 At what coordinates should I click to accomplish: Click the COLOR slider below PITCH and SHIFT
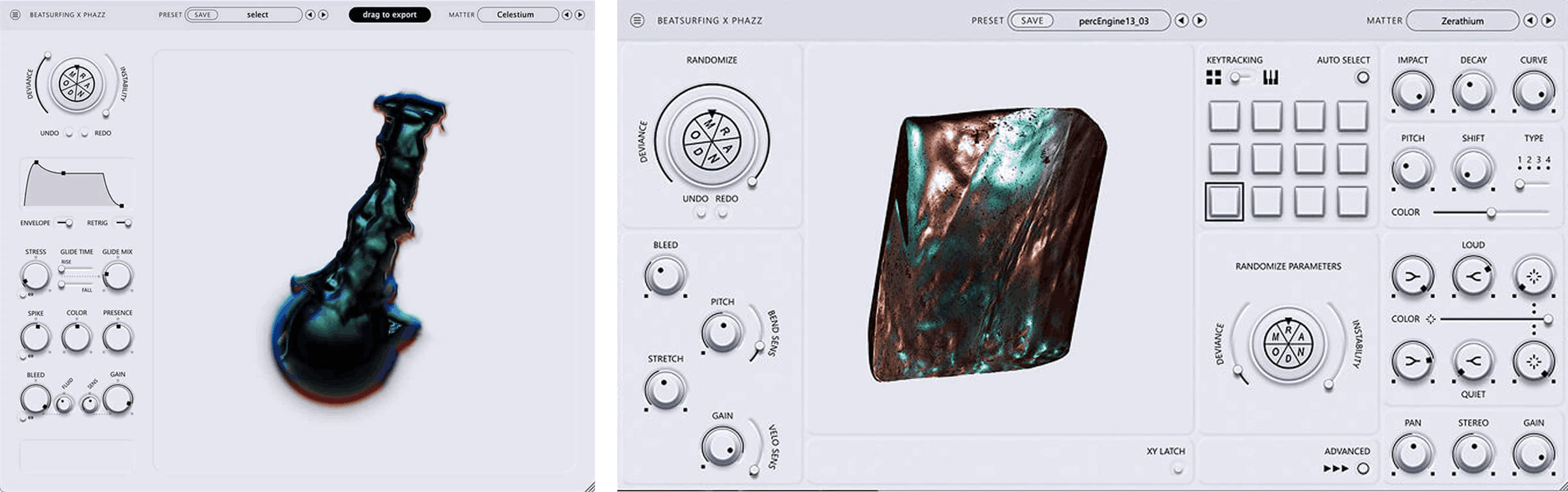pyautogui.click(x=1490, y=213)
